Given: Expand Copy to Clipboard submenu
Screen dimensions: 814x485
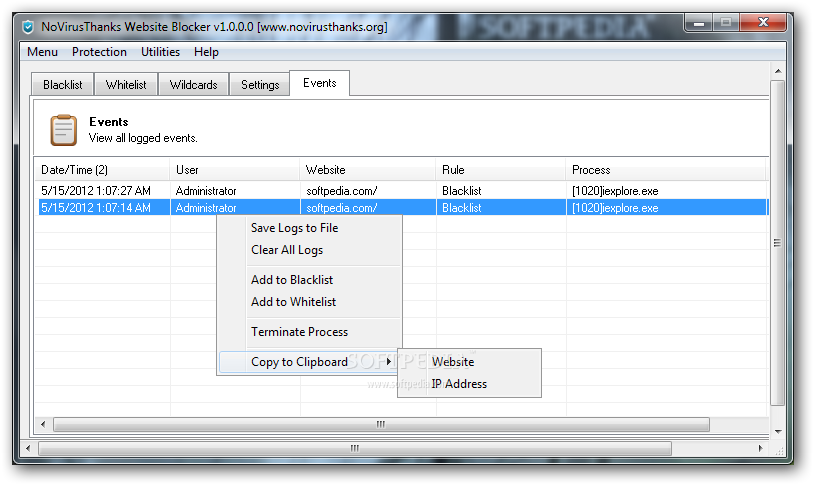Looking at the screenshot, I should point(308,362).
